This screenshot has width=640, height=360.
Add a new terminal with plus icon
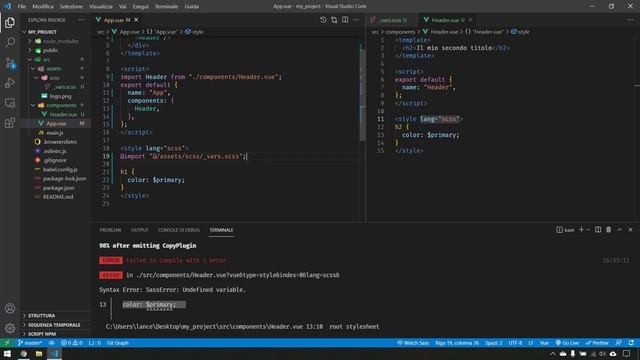click(x=581, y=230)
